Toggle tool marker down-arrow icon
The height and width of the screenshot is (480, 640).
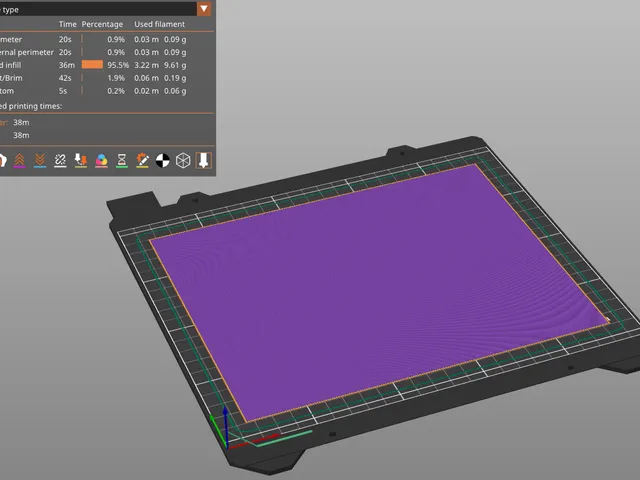(x=203, y=160)
